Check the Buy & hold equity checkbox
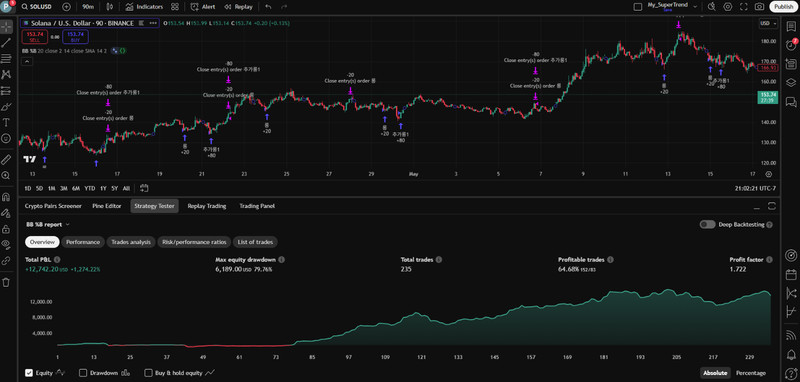Viewport: 800px width, 382px height. click(x=148, y=373)
